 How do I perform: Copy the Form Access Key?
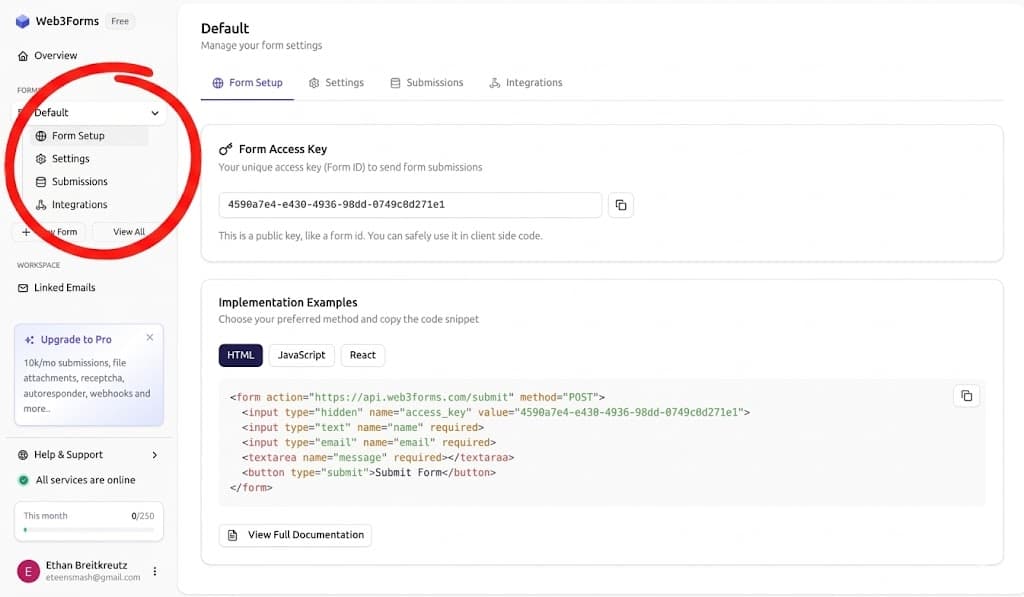pos(621,205)
